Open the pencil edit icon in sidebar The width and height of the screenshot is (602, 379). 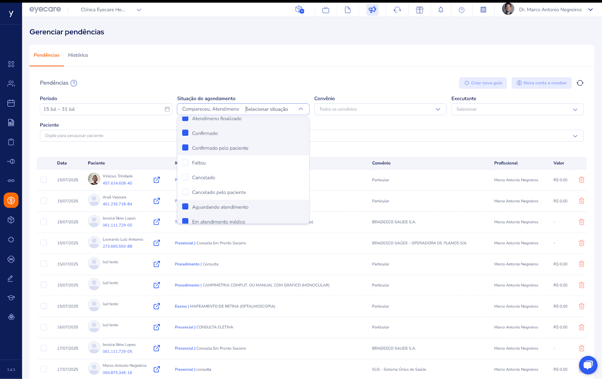[x=11, y=278]
